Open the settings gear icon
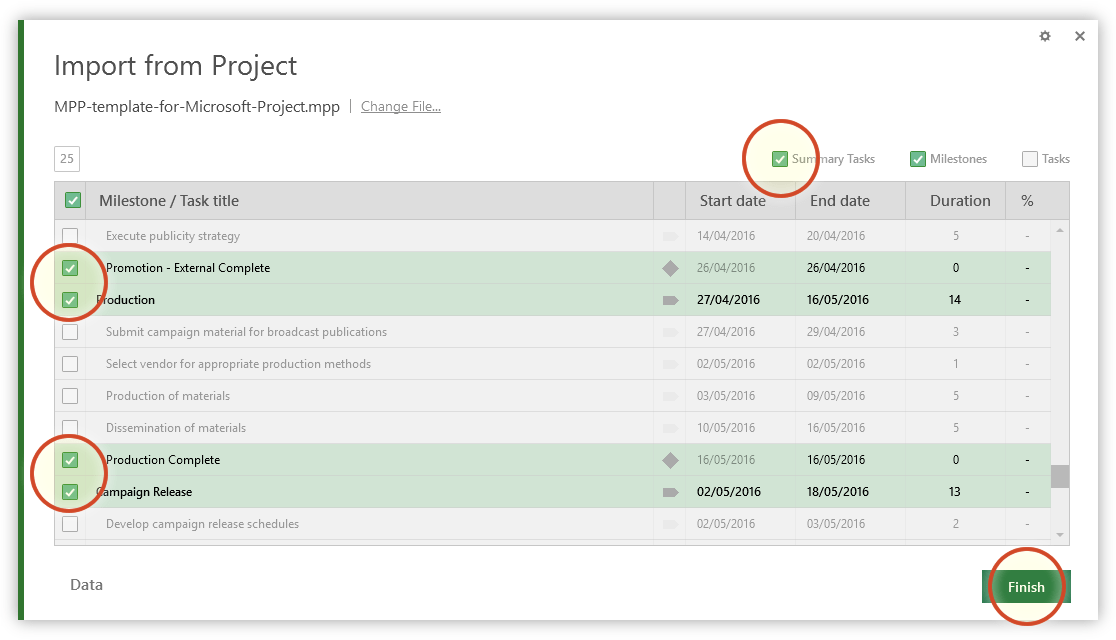Image resolution: width=1116 pixels, height=640 pixels. click(x=1045, y=36)
